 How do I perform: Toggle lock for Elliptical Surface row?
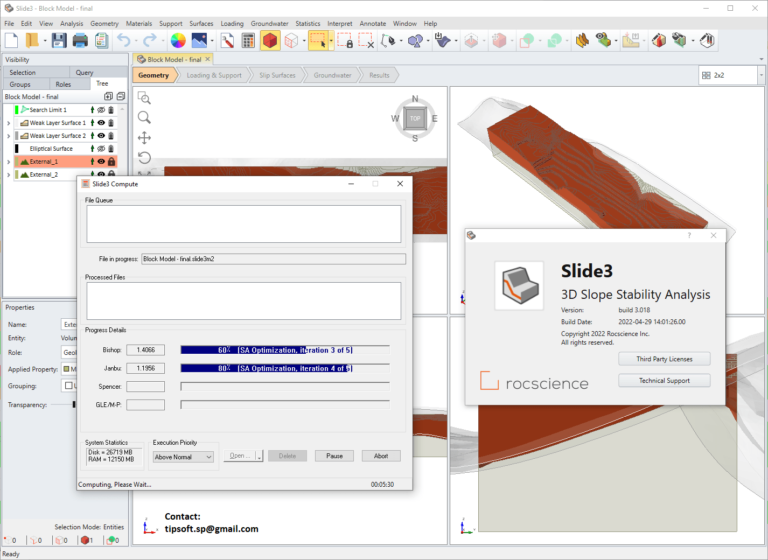coord(111,148)
